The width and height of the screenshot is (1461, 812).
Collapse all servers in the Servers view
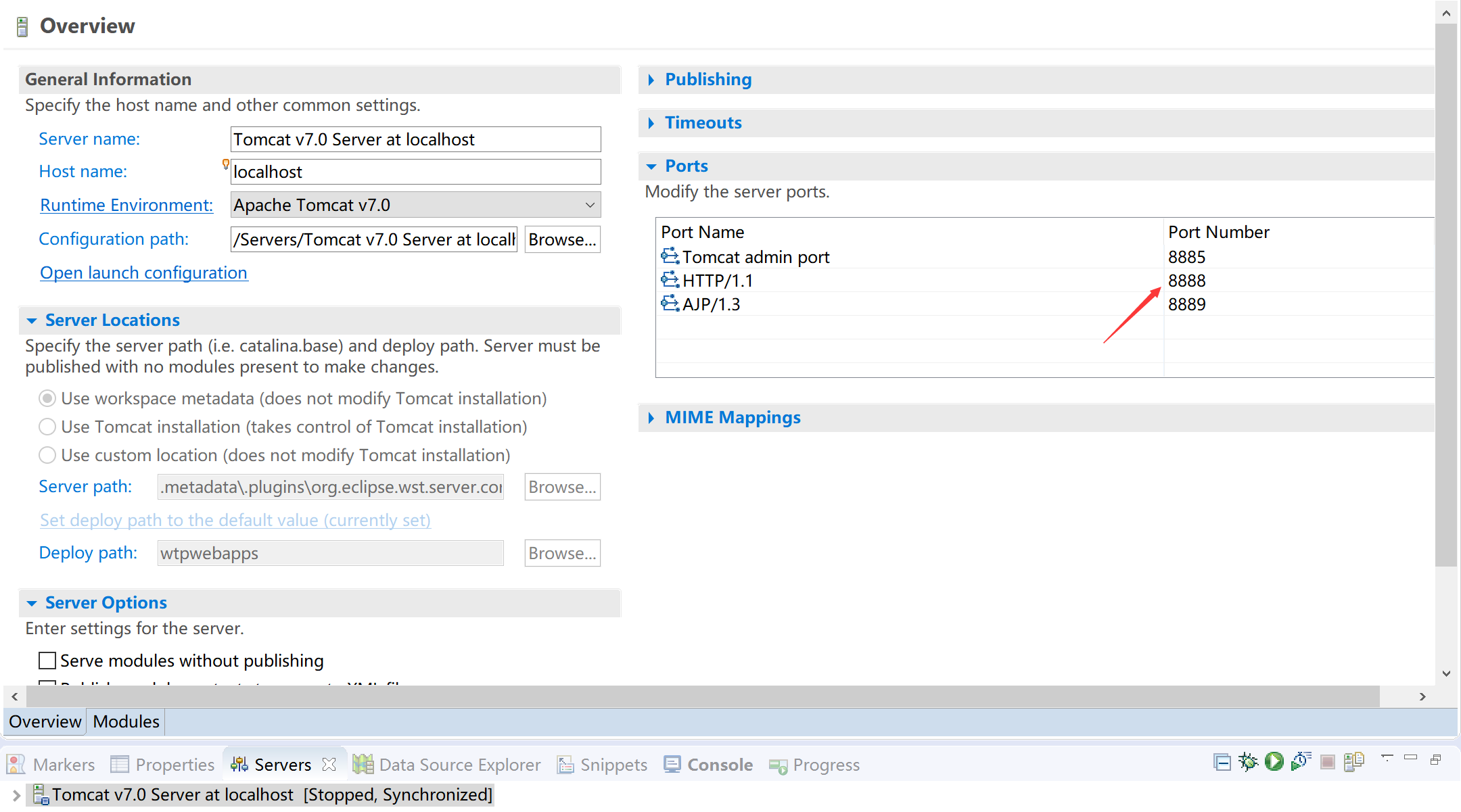tap(1222, 761)
